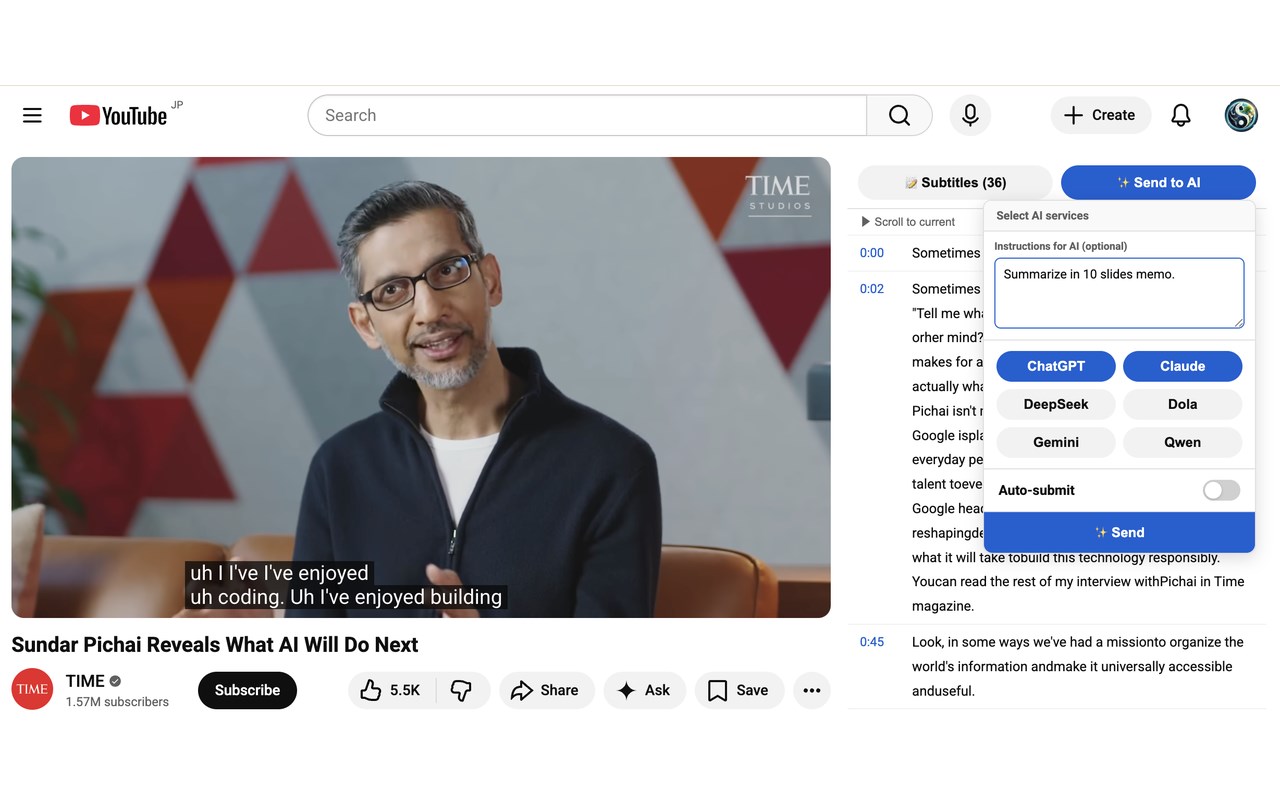This screenshot has width=1280, height=800.
Task: Go to YouTube home via logo
Action: [x=118, y=115]
